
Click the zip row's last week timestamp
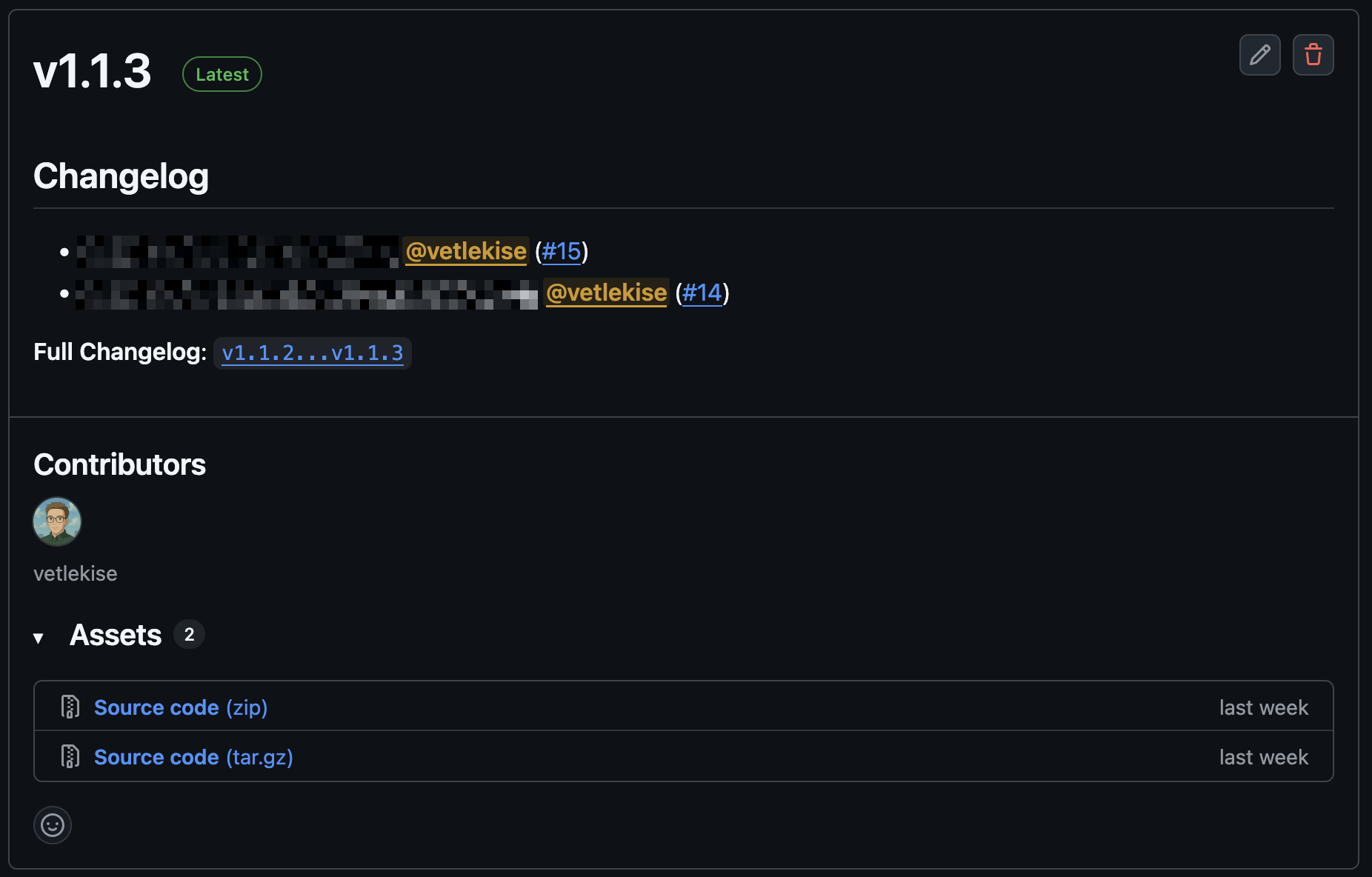1263,707
